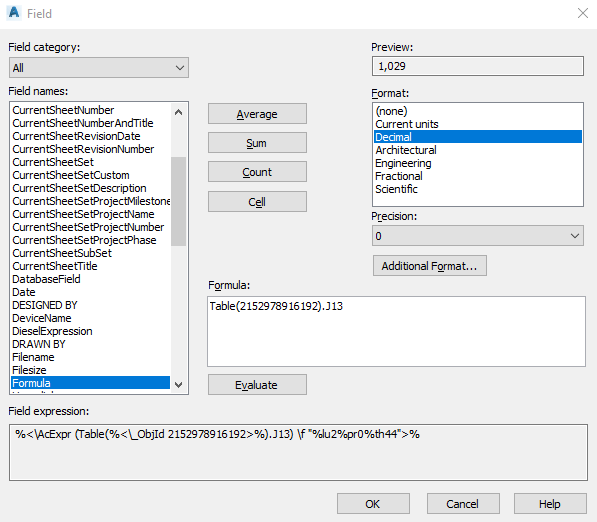Select CurrentSheetSetDescription field name

(x=91, y=188)
